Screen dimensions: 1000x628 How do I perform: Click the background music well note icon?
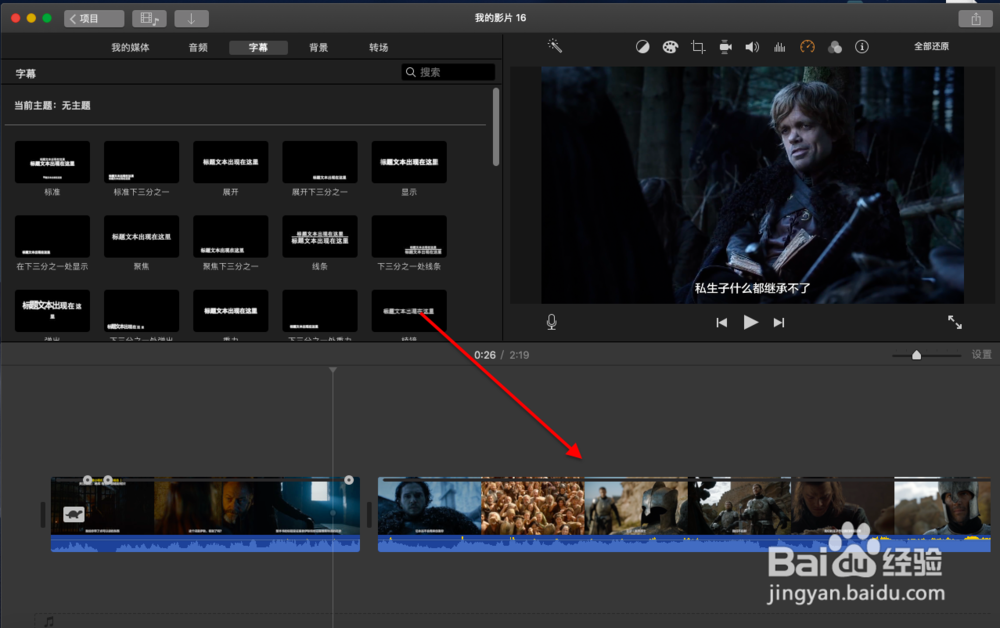click(x=49, y=621)
